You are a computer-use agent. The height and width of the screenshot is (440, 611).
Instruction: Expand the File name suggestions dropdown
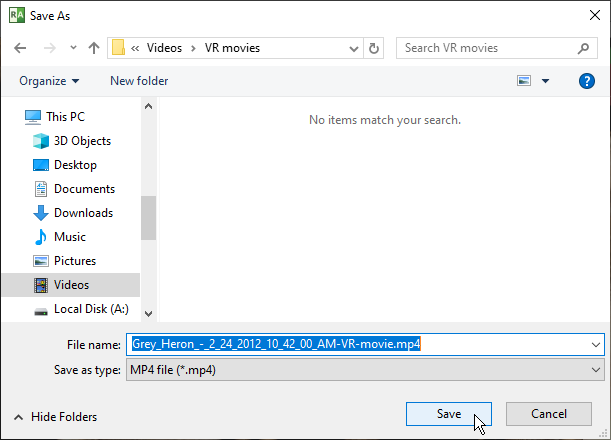point(596,344)
